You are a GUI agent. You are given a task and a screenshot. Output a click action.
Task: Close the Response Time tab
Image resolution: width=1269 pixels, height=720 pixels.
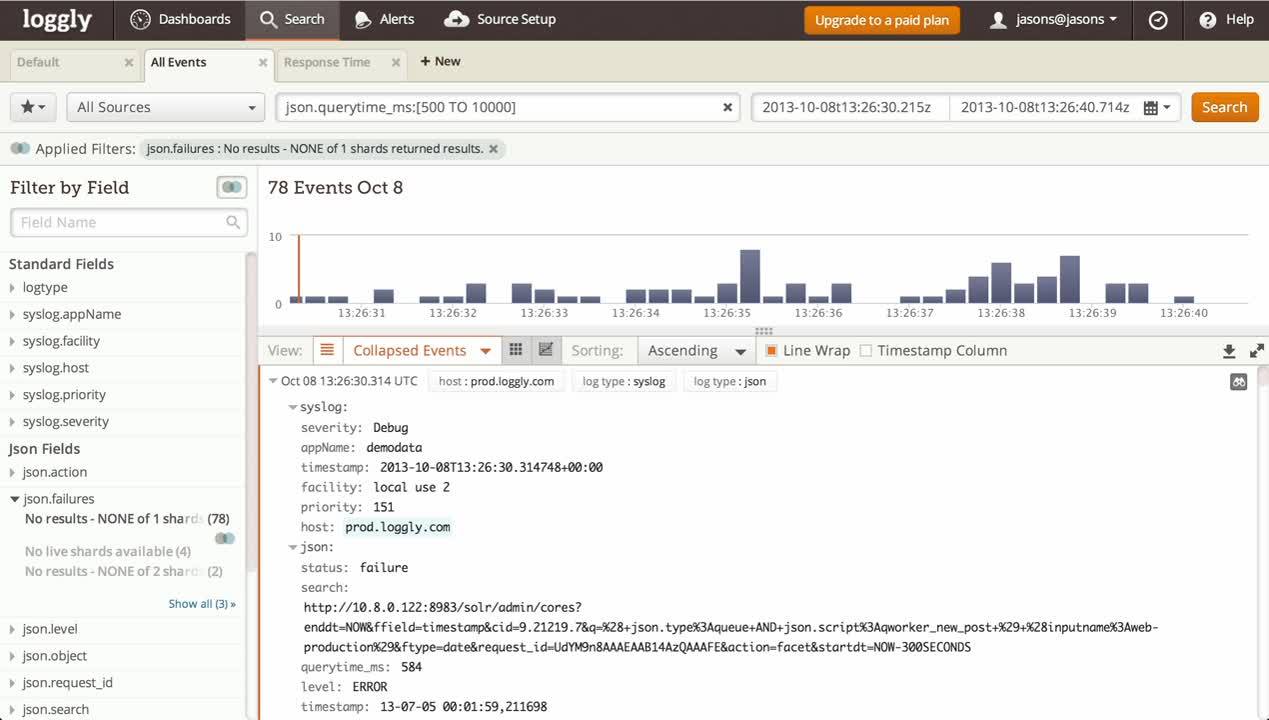coord(396,62)
